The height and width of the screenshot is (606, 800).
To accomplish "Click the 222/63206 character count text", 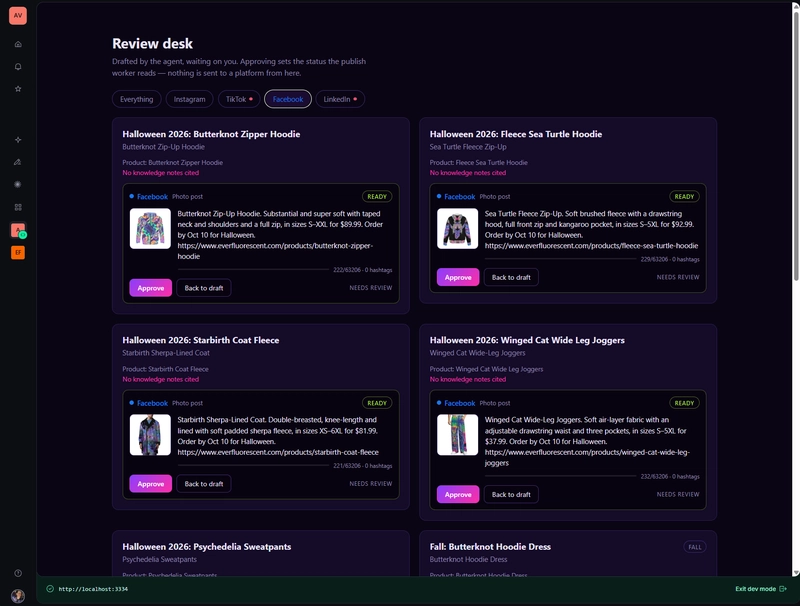I will 347,270.
